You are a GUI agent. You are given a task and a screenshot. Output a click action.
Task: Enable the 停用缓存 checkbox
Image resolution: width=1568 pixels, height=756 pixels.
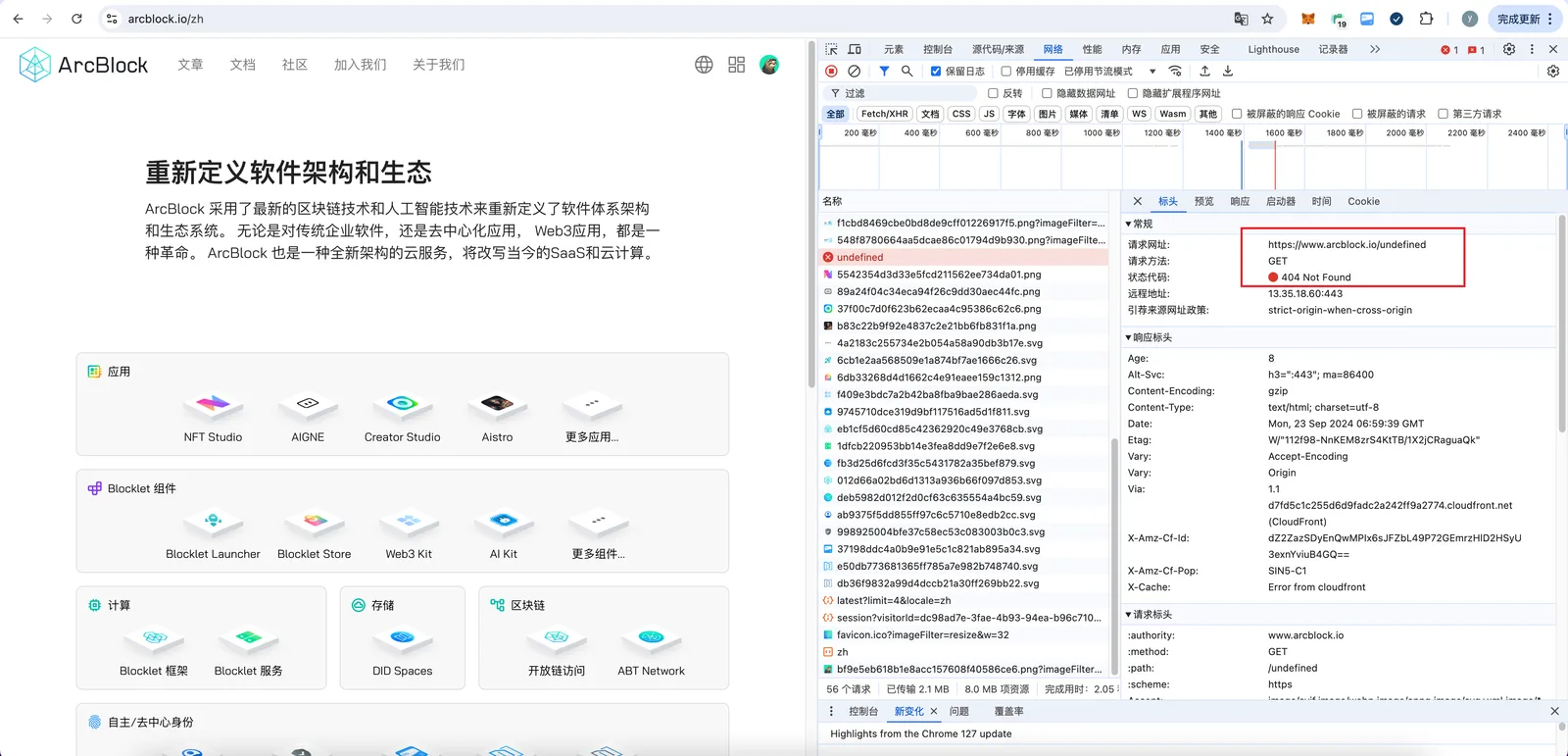[1005, 72]
